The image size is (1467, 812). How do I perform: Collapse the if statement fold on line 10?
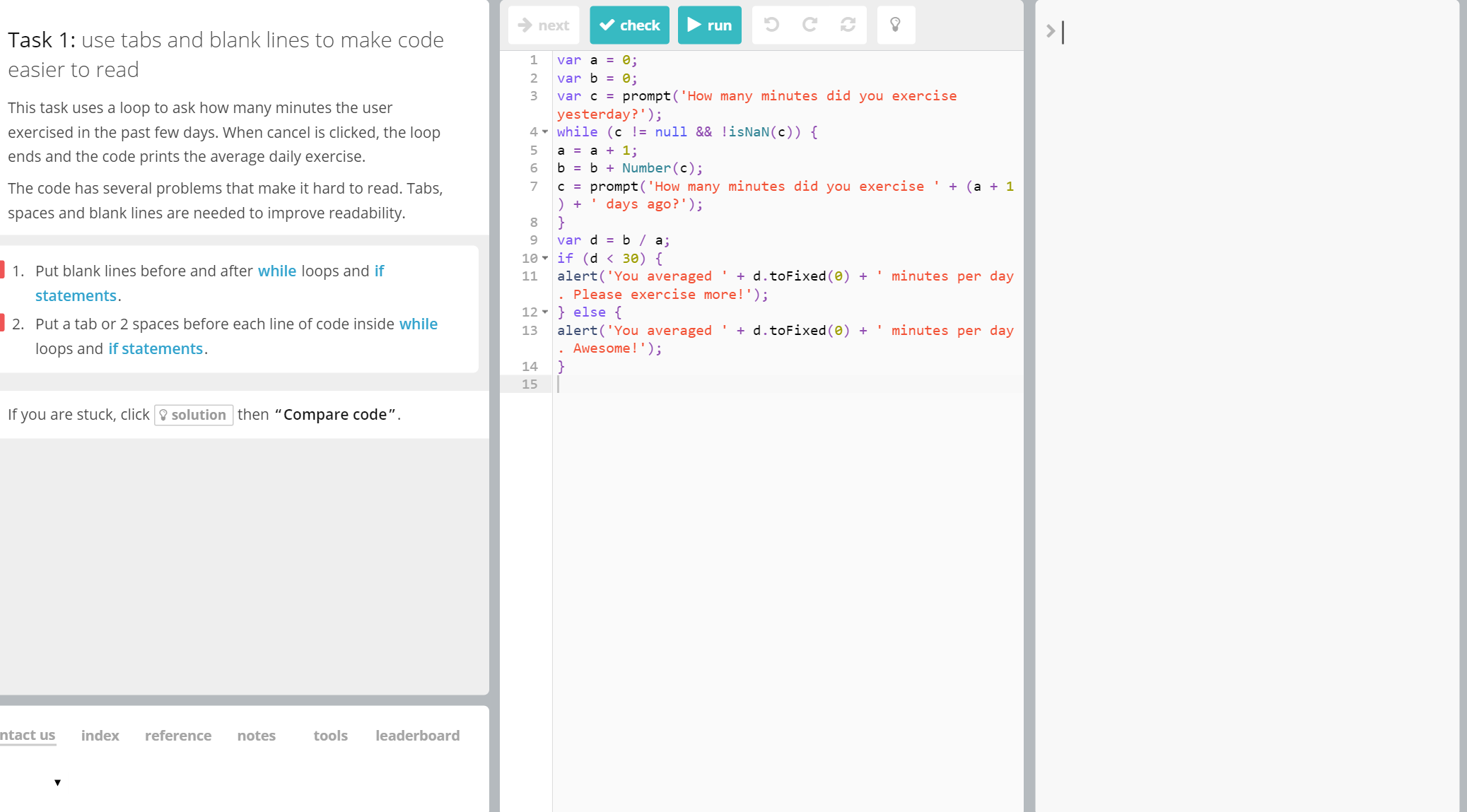(x=545, y=258)
